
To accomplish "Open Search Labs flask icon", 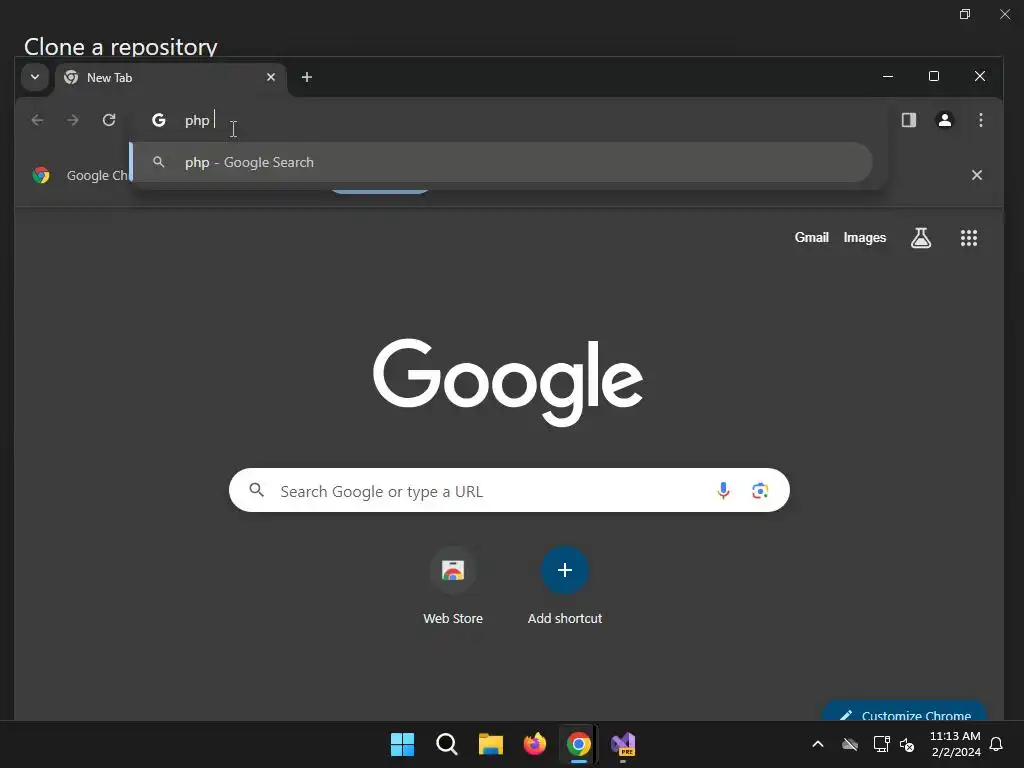I will [x=921, y=238].
